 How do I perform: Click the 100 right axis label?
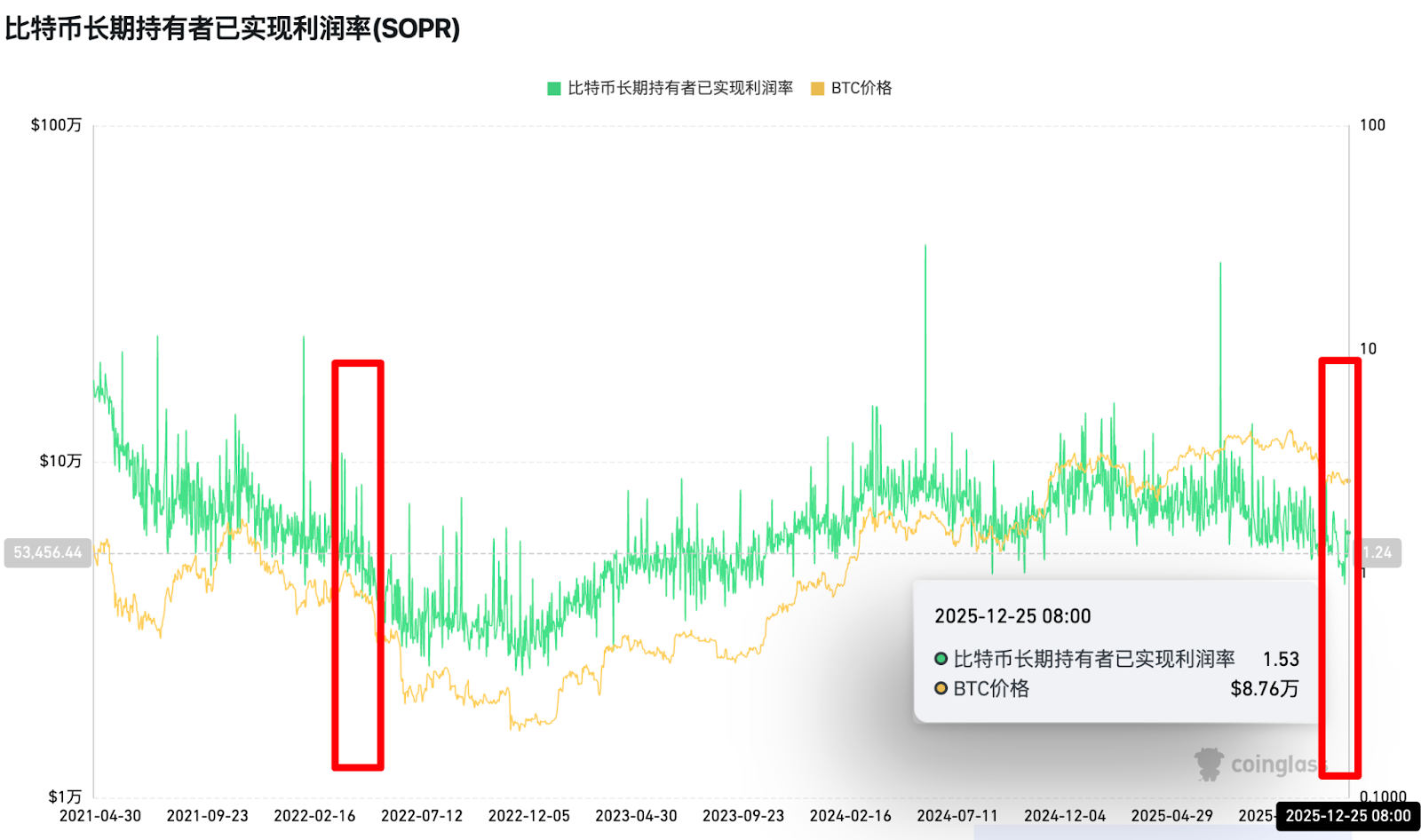tap(1372, 125)
